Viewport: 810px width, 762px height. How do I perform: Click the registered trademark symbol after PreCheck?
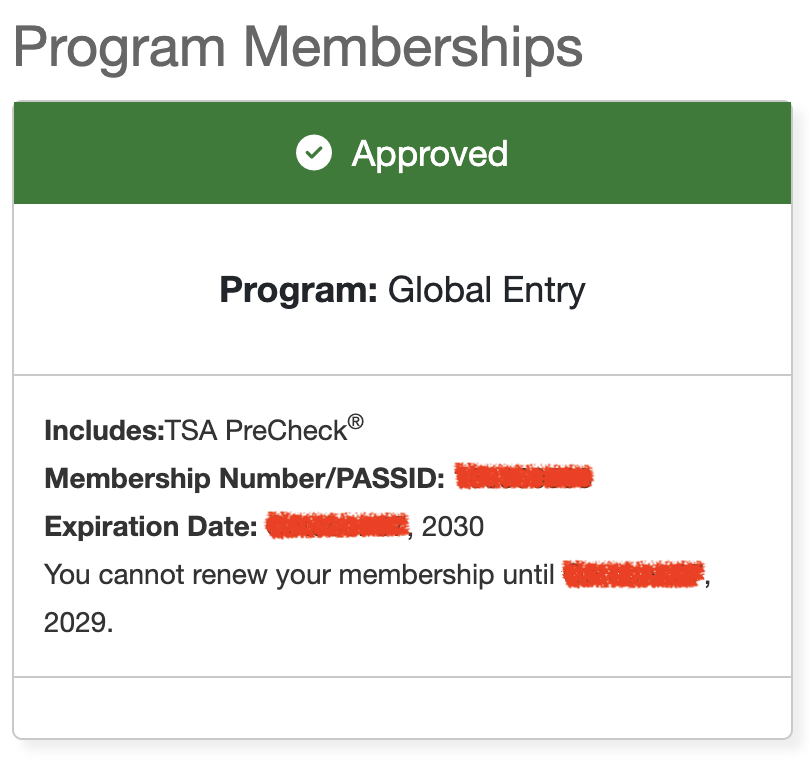(x=355, y=422)
